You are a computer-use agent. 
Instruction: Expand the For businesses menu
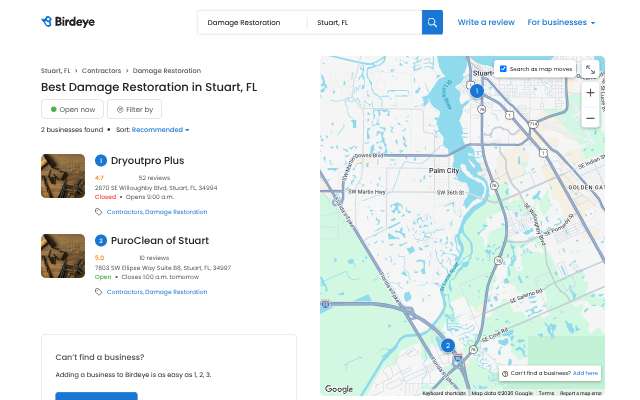561,22
